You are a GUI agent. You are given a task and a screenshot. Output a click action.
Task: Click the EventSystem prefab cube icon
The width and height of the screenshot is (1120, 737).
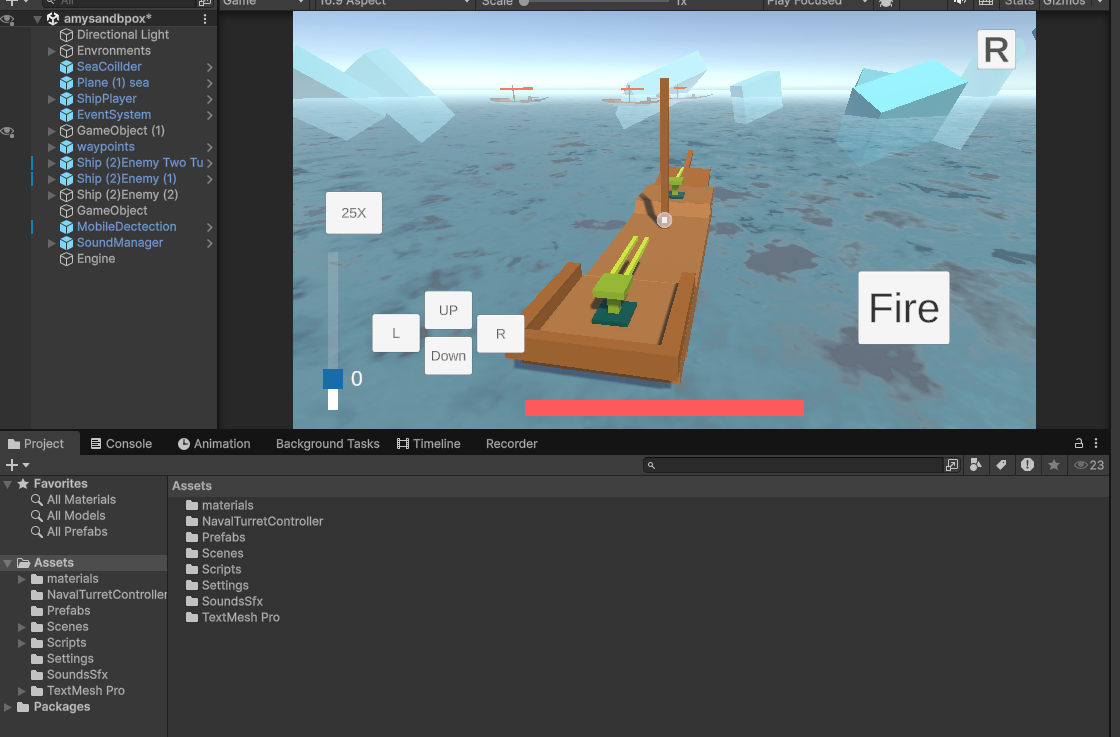tap(66, 115)
